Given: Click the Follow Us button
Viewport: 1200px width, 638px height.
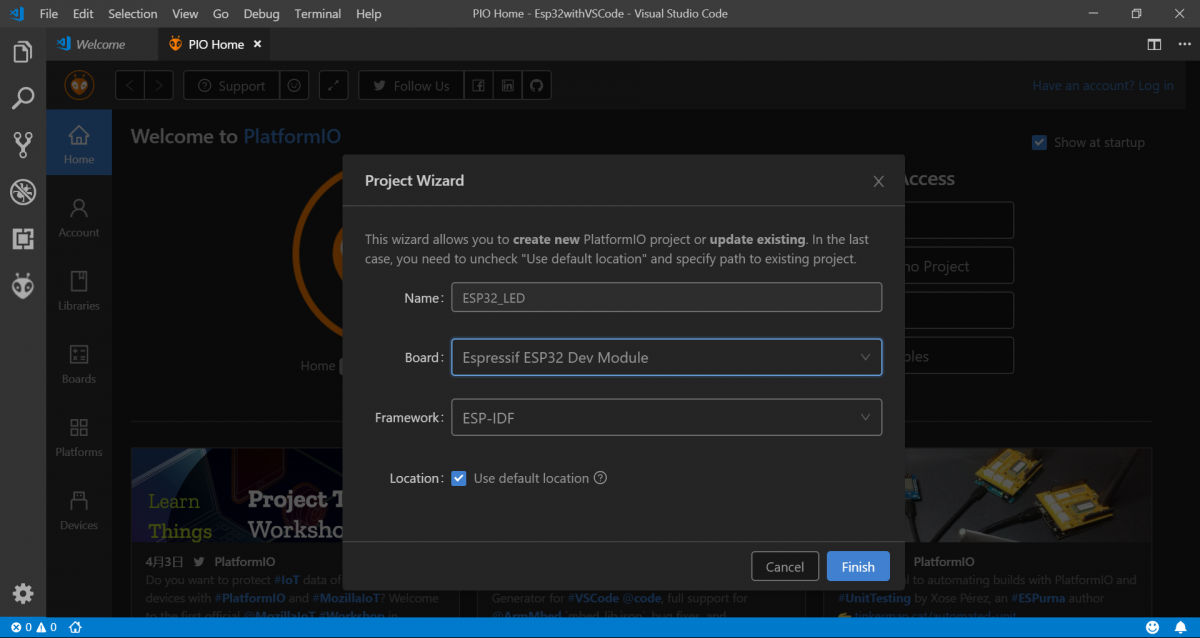Looking at the screenshot, I should 411,86.
